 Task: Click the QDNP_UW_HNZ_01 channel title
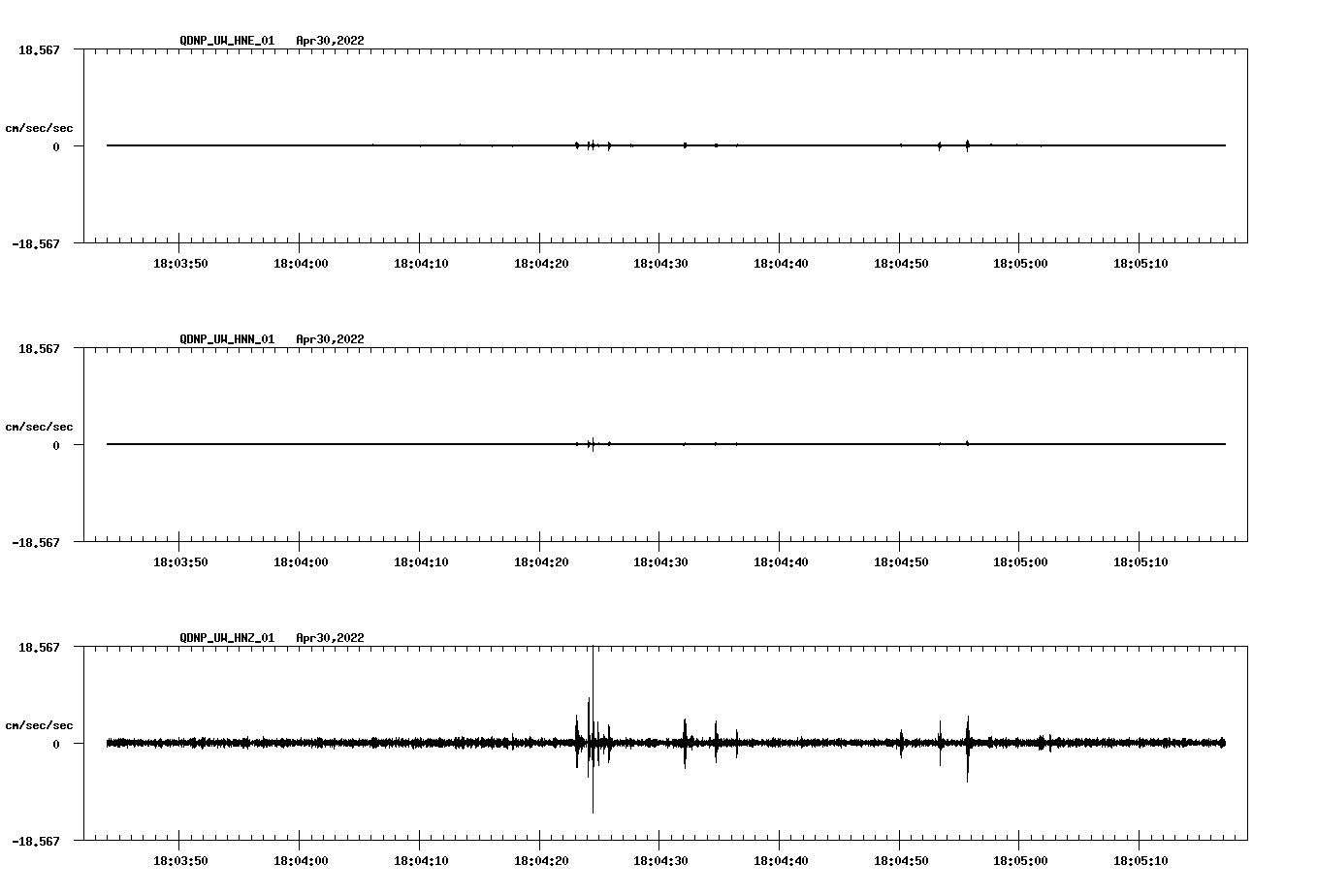pos(227,638)
